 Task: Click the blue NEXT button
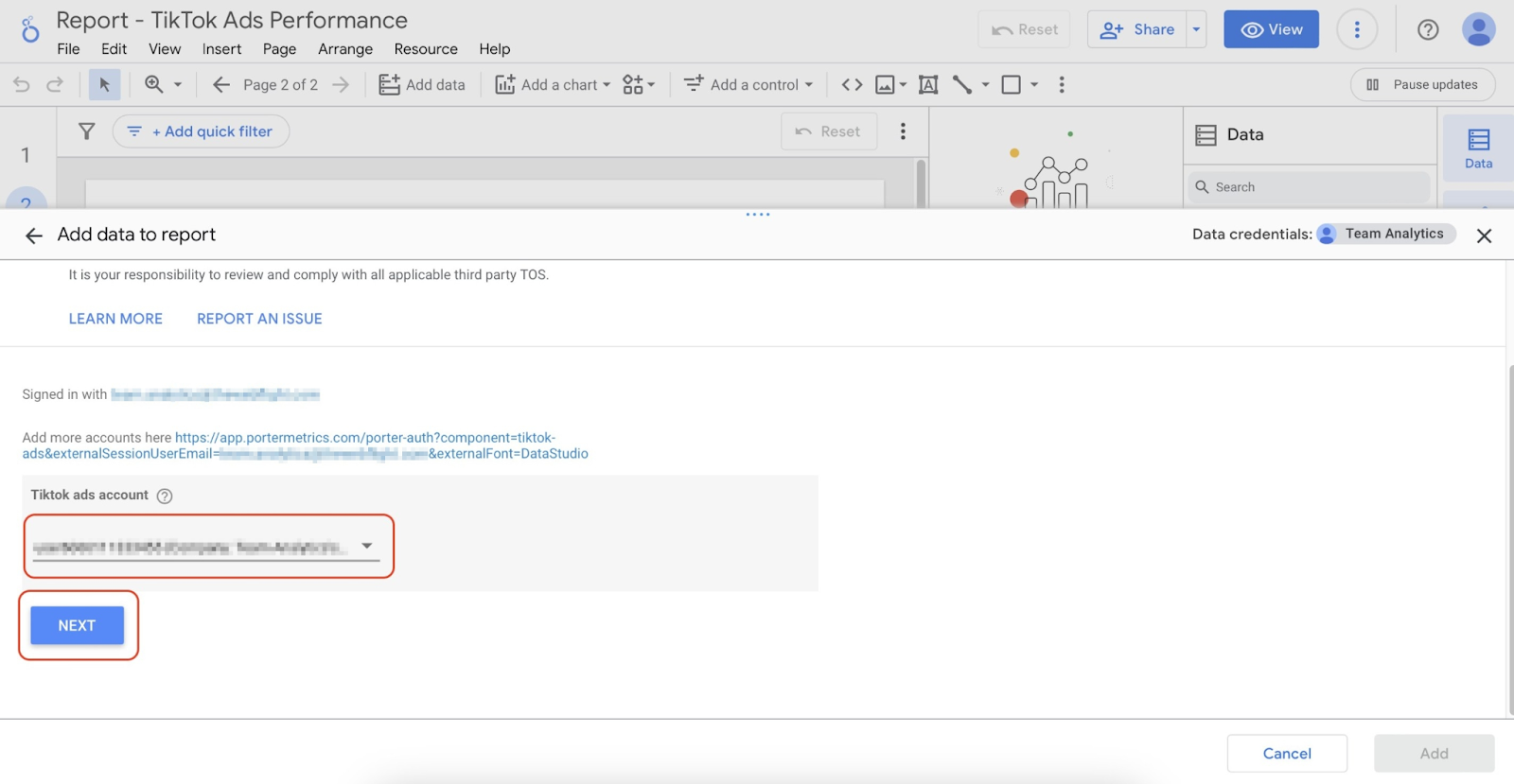[77, 625]
